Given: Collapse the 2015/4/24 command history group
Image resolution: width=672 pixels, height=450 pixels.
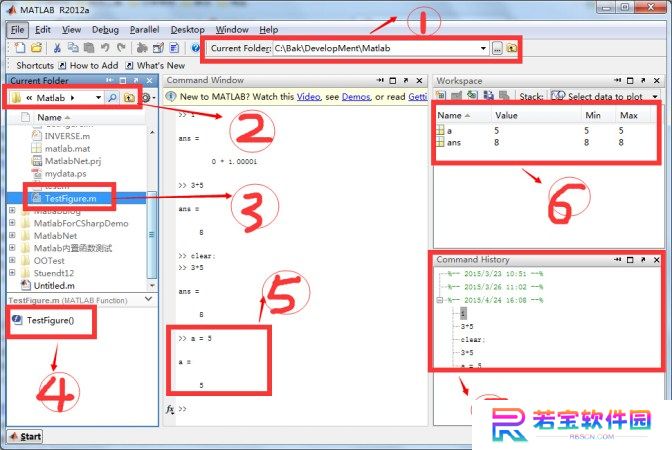Looking at the screenshot, I should 440,300.
